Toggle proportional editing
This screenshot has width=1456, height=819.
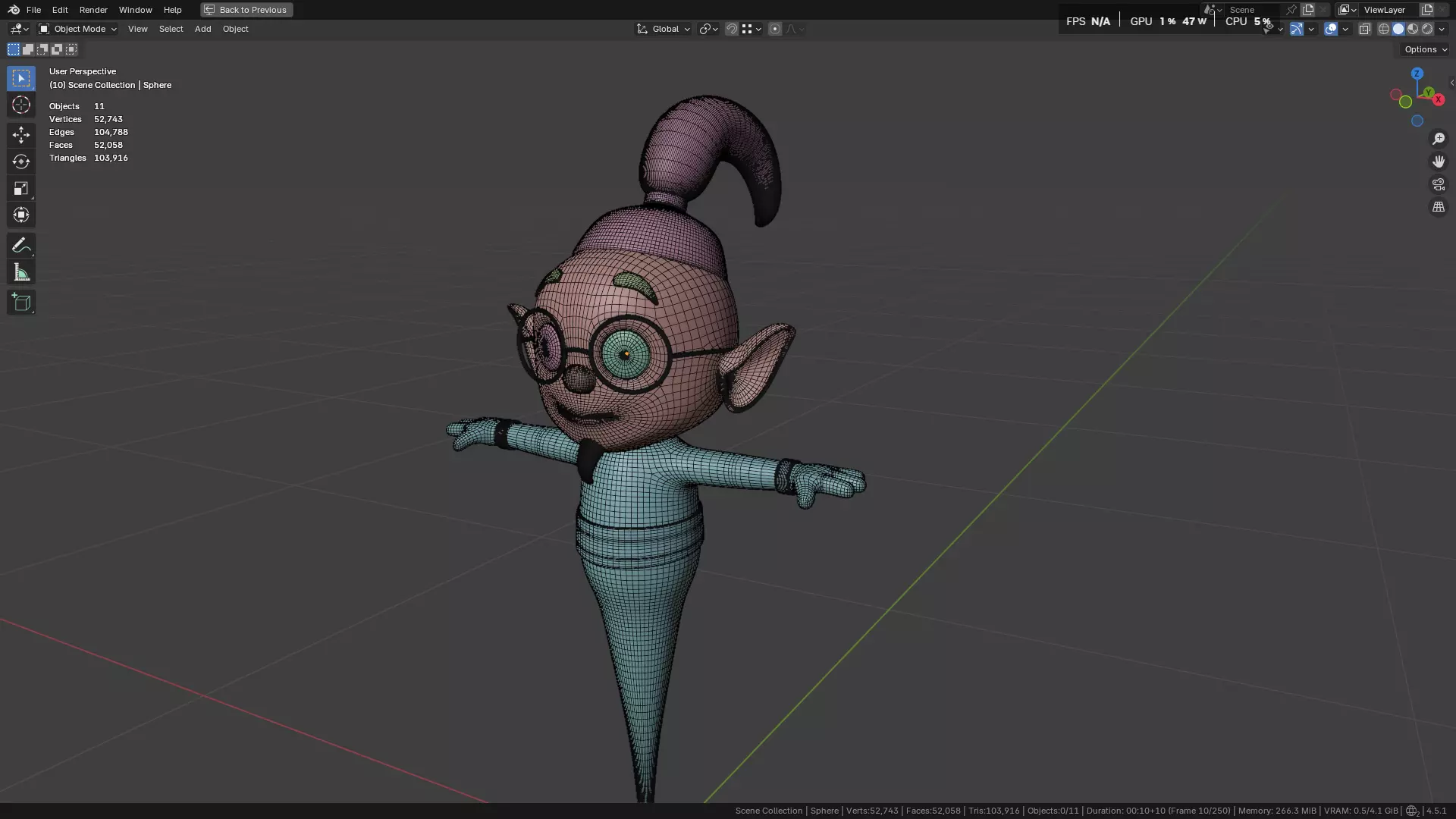(775, 29)
